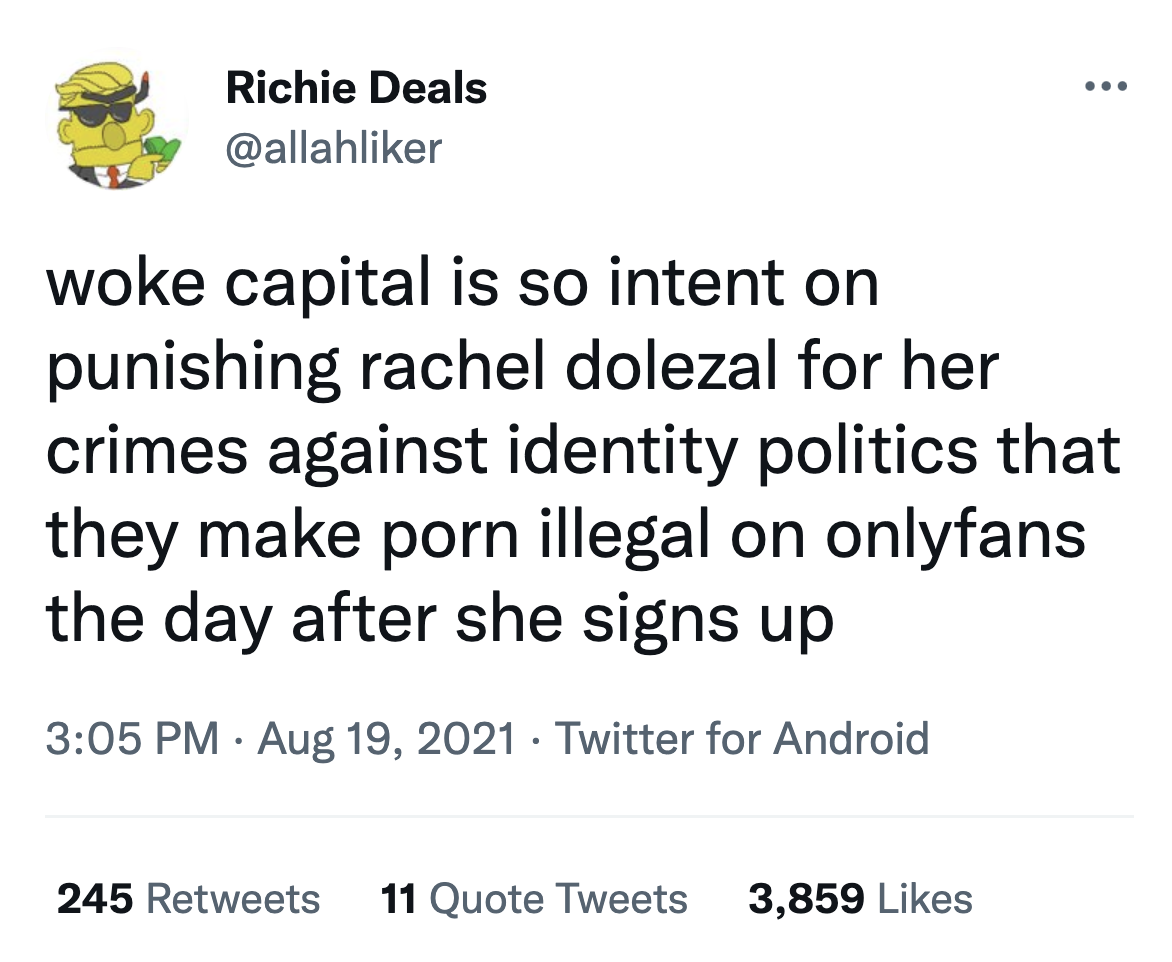This screenshot has width=1172, height=962.
Task: Open Richie Deals' profile by clicking the name
Action: click(x=356, y=87)
